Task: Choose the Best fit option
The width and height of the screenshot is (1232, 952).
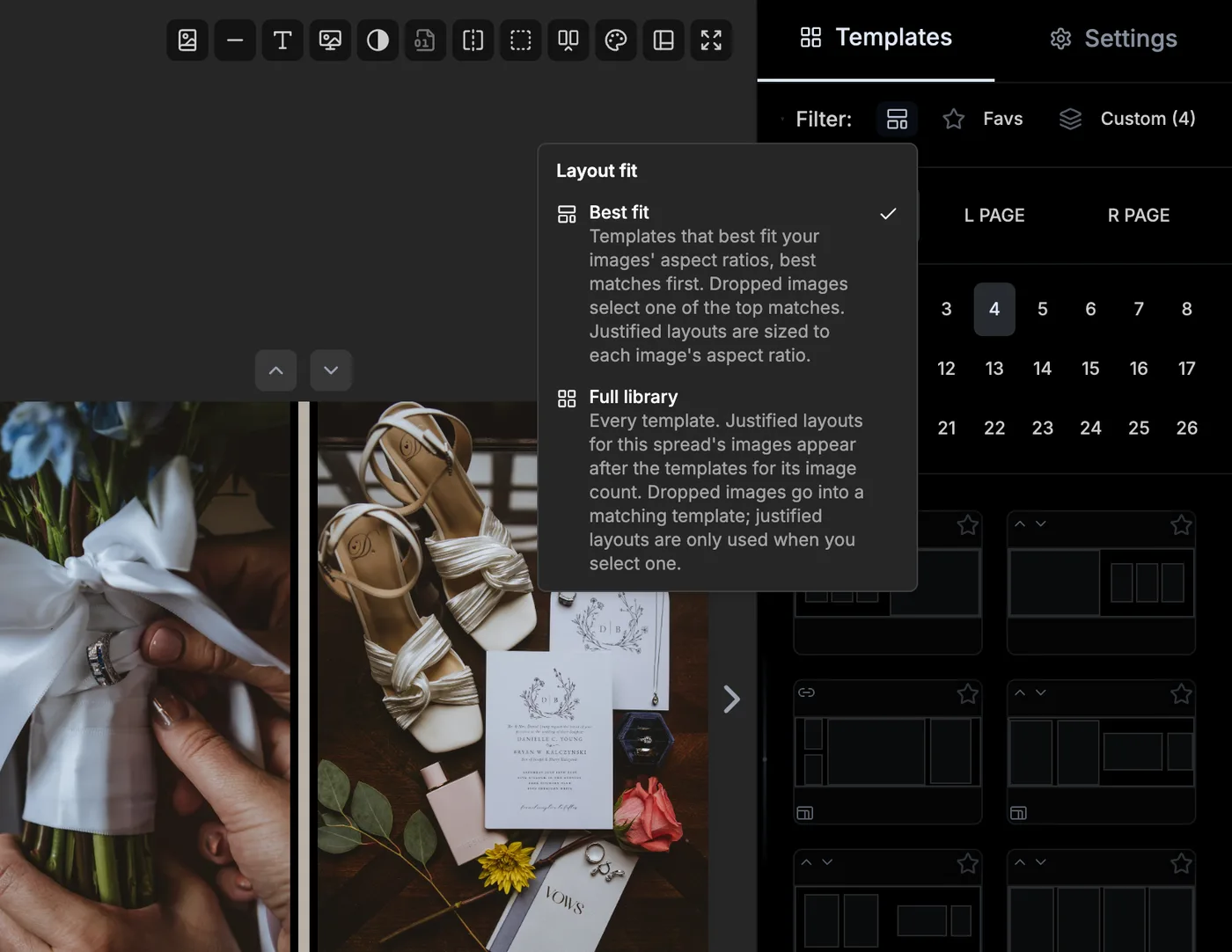Action: pos(727,283)
